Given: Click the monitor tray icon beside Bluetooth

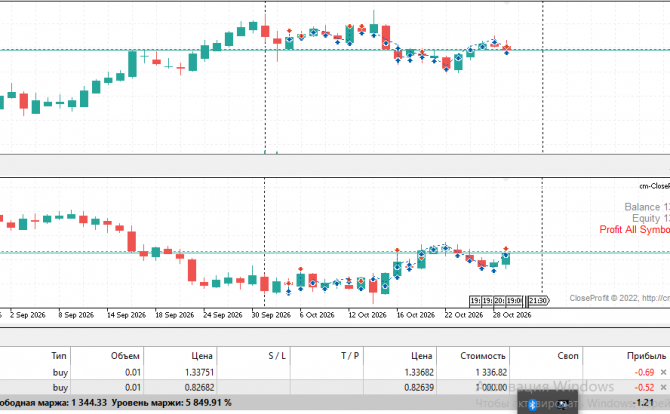Looking at the screenshot, I should coord(562,405).
